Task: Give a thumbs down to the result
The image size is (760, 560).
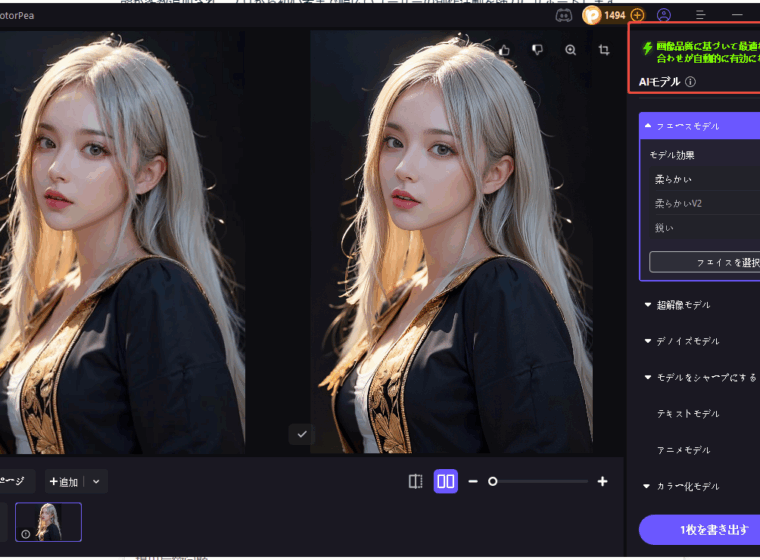Action: pos(538,50)
